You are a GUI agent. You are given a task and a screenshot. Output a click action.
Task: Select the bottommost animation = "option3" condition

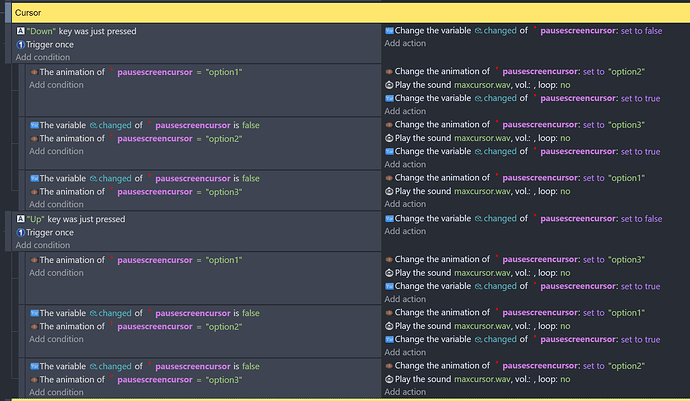point(140,380)
